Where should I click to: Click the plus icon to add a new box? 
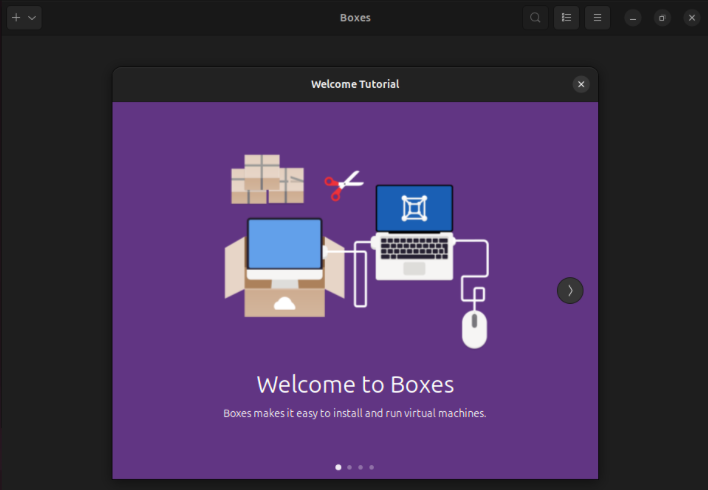click(x=16, y=18)
